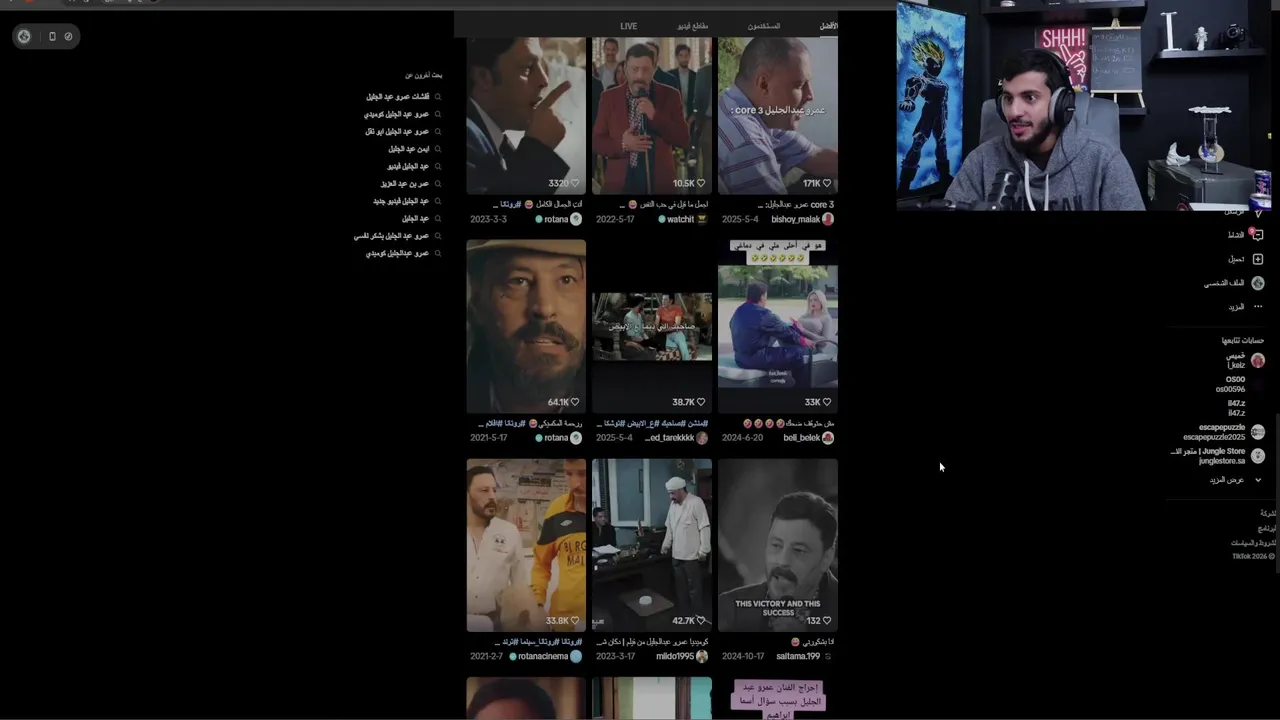Click the beli_belek profile avatar
This screenshot has width=1280, height=720.
pyautogui.click(x=827, y=438)
